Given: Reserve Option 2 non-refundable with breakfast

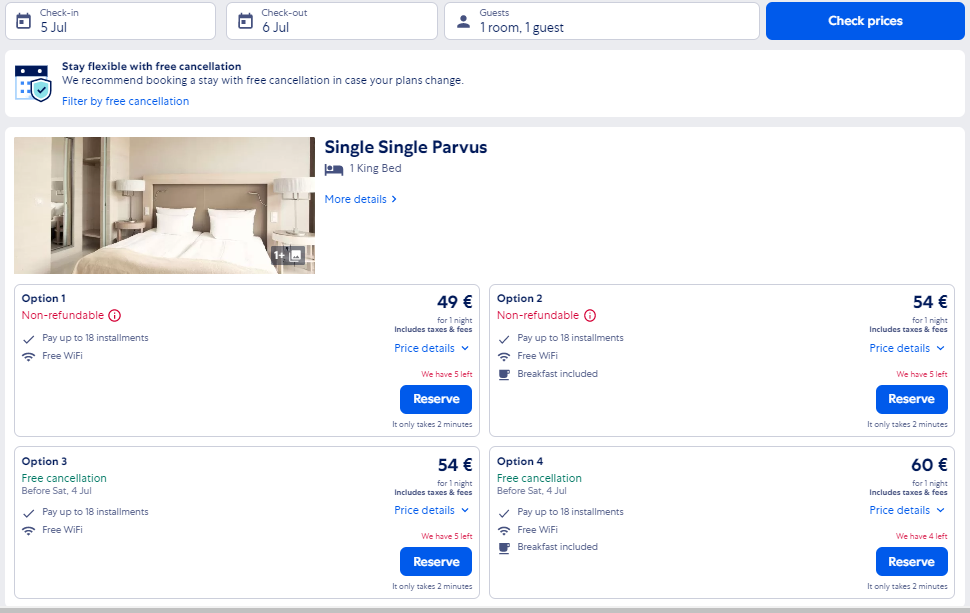Looking at the screenshot, I should click(912, 400).
